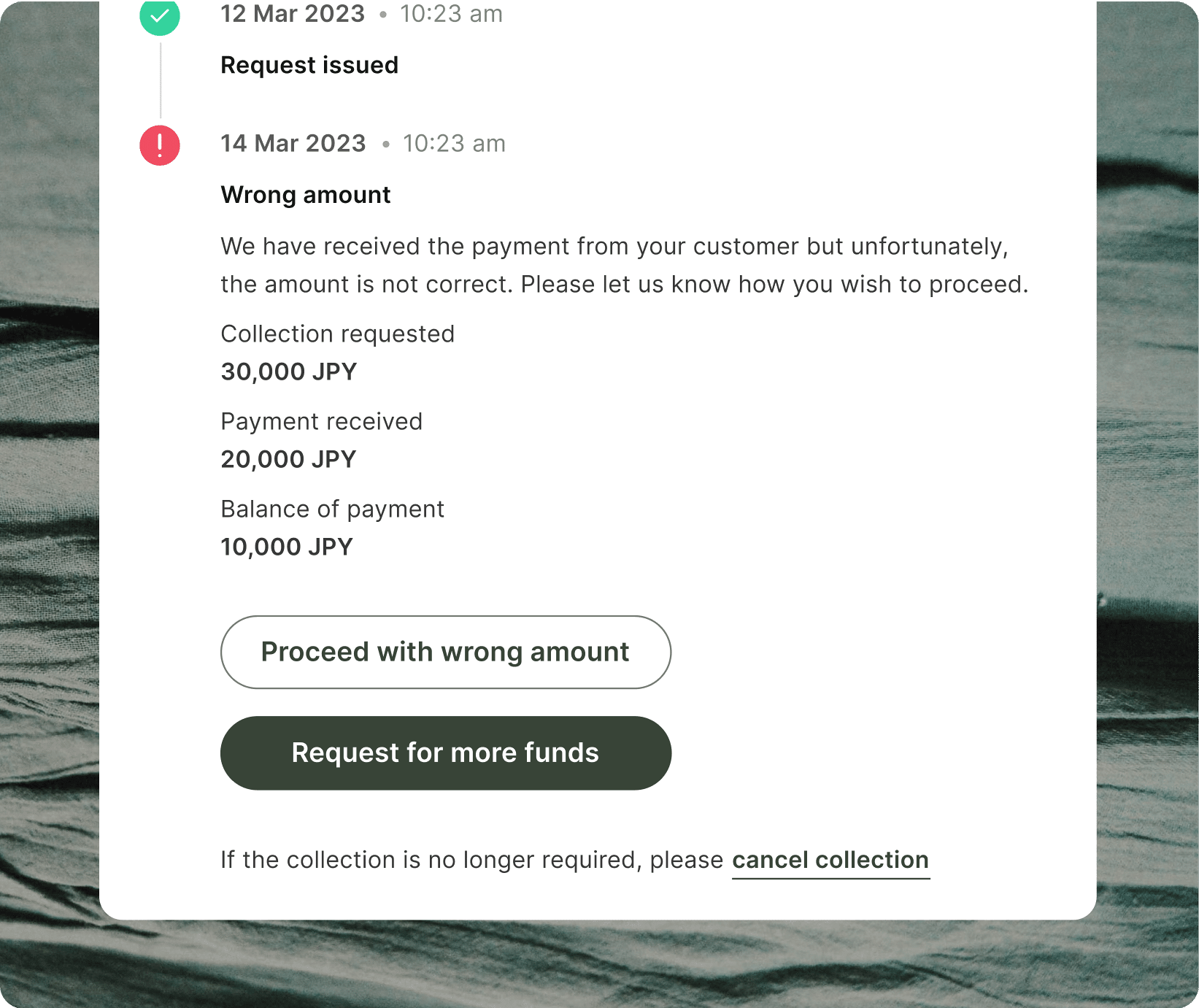Open the cancel collection link
Image resolution: width=1199 pixels, height=1008 pixels.
point(830,860)
